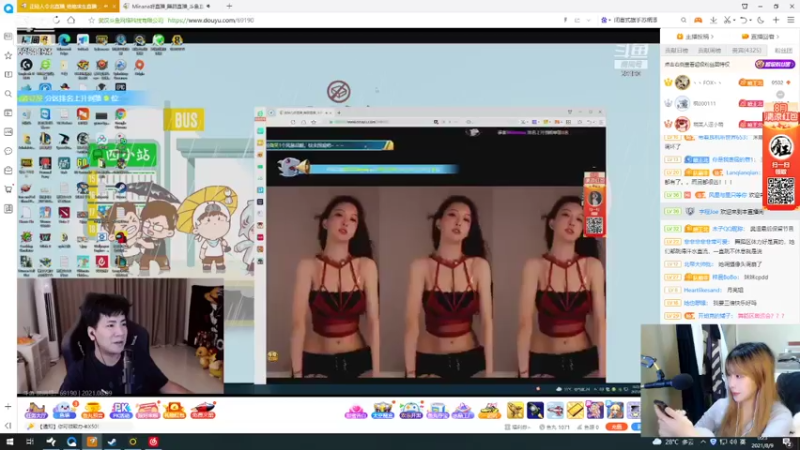Viewport: 800px width, 450px height.
Task: Open the game controller toolbar icon
Action: tap(698, 20)
